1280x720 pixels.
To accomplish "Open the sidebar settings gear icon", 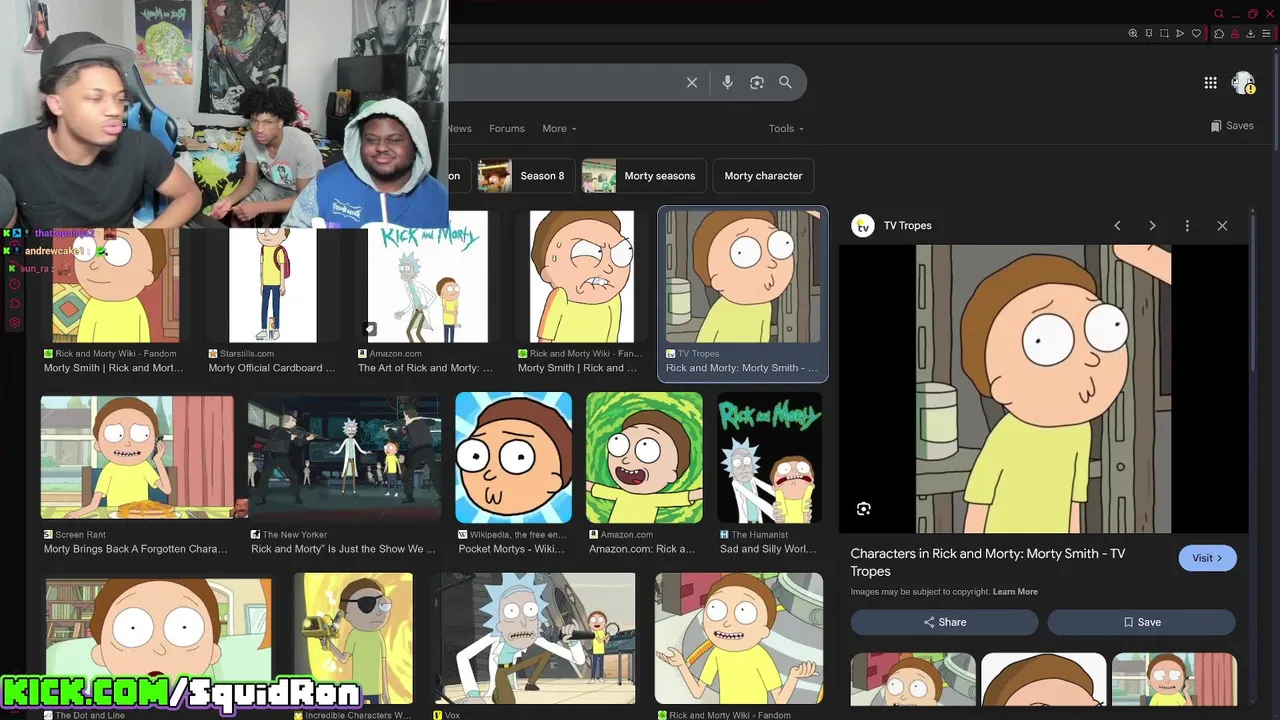I will (14, 323).
